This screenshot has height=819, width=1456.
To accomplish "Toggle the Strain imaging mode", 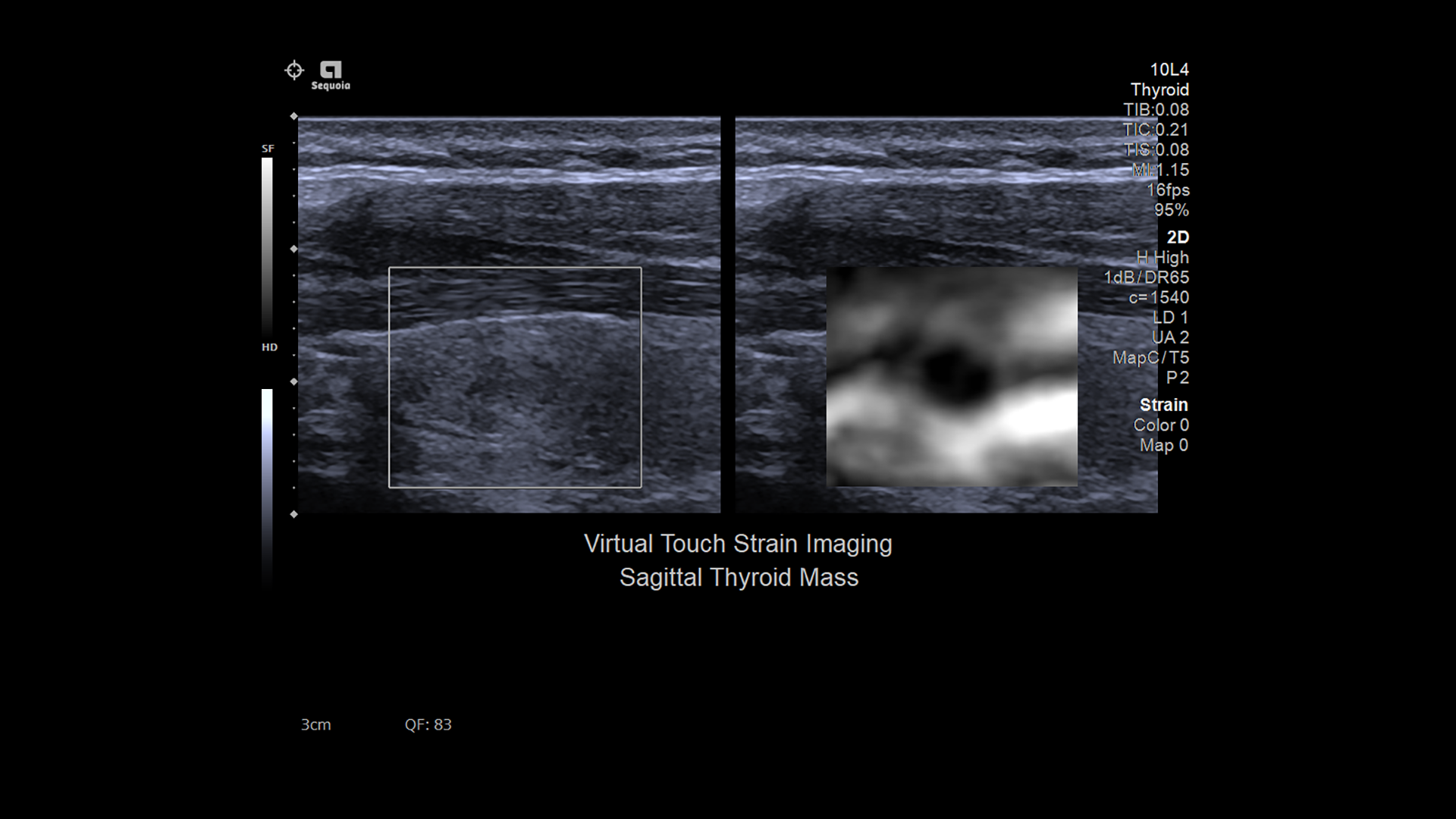I will pyautogui.click(x=1164, y=405).
